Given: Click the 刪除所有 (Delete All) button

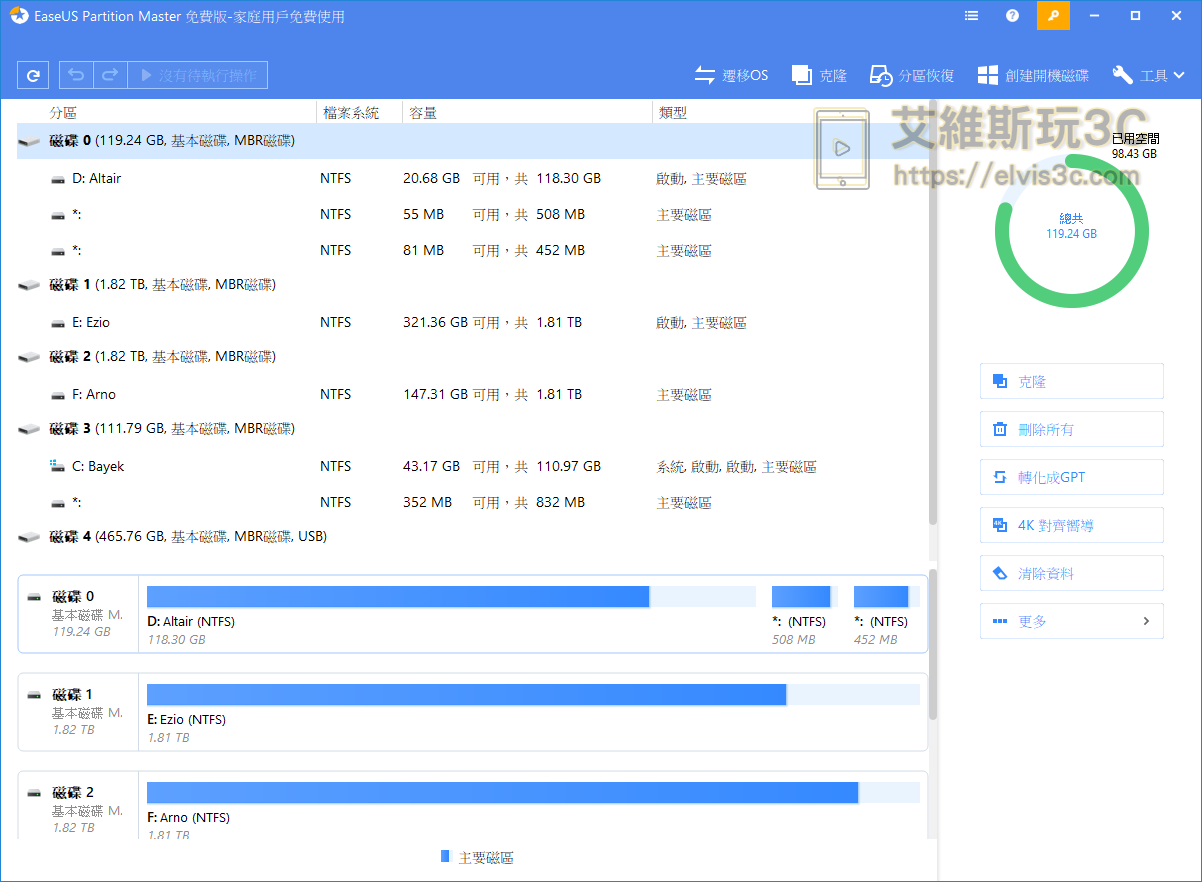Looking at the screenshot, I should [x=1071, y=428].
